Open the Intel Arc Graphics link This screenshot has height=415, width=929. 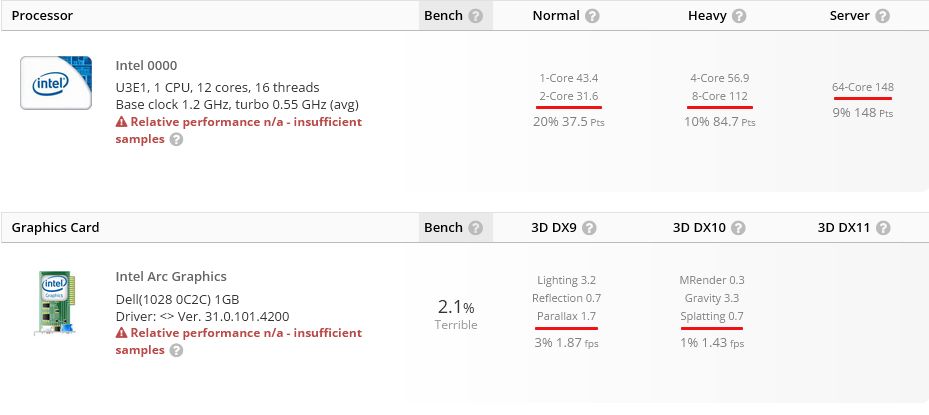171,276
